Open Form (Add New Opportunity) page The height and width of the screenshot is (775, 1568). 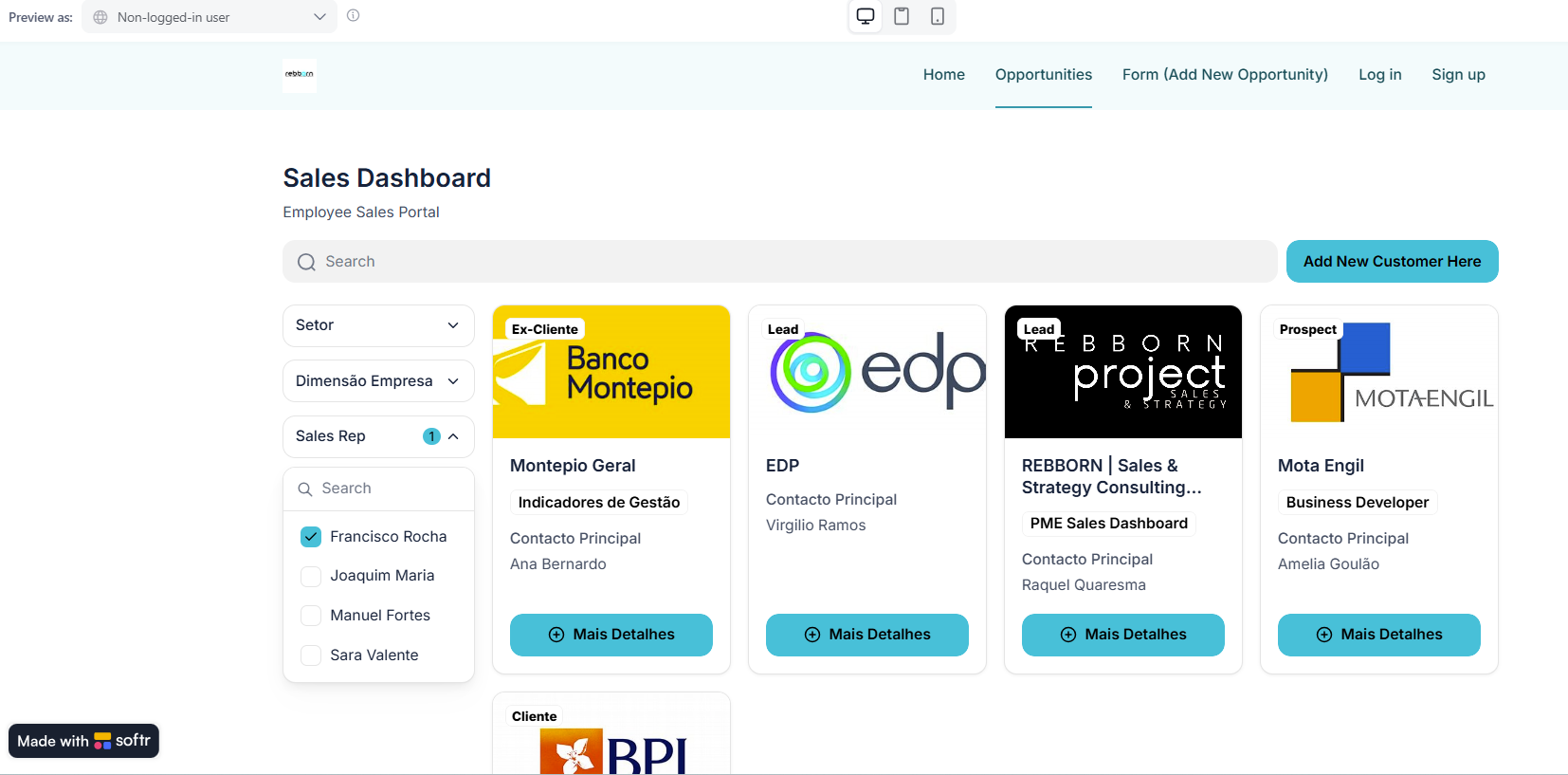click(1225, 74)
